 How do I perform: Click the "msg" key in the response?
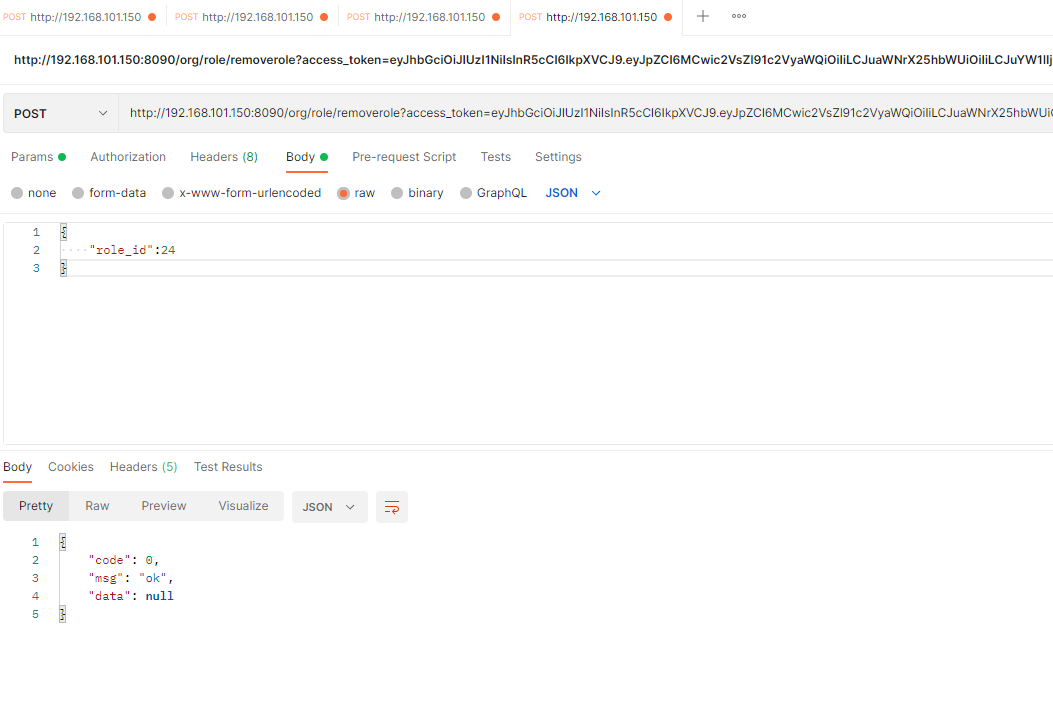click(x=105, y=579)
